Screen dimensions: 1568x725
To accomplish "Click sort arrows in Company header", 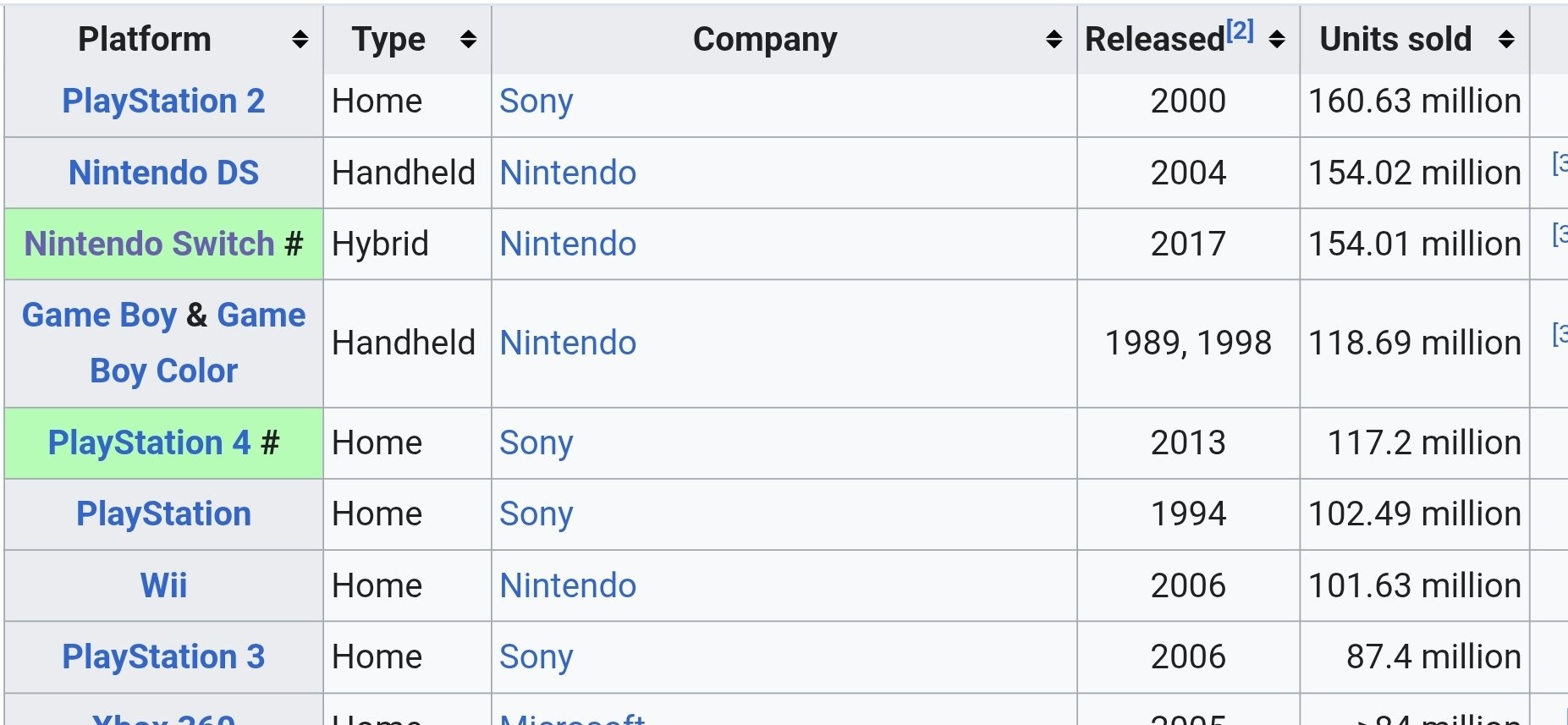I will (x=1054, y=39).
